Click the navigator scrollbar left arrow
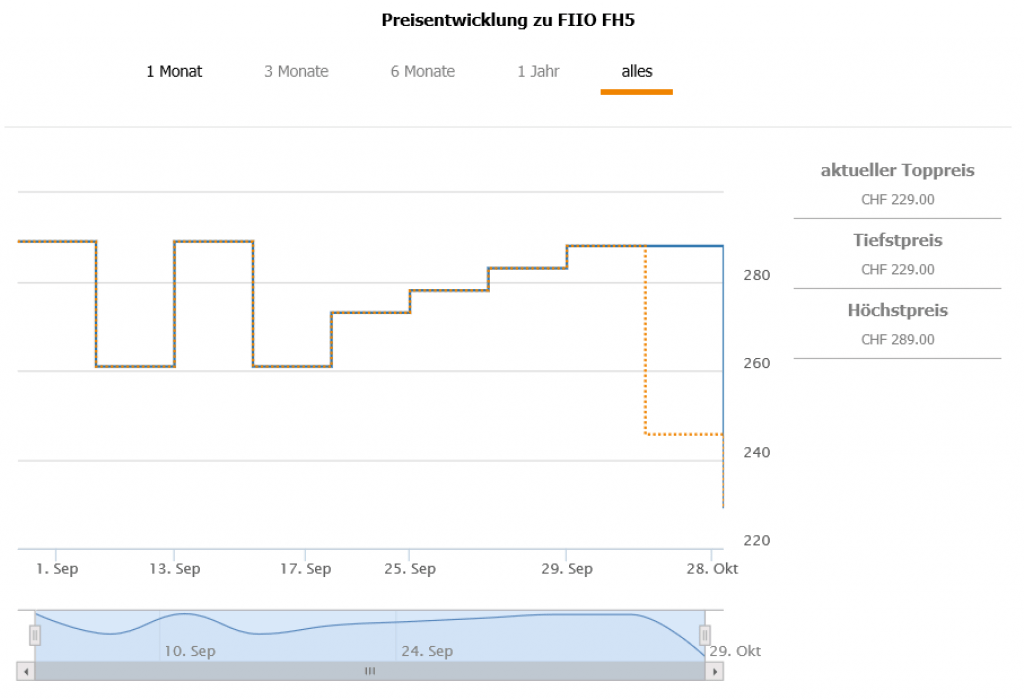Screen dimensions: 1024x699 coord(27,672)
